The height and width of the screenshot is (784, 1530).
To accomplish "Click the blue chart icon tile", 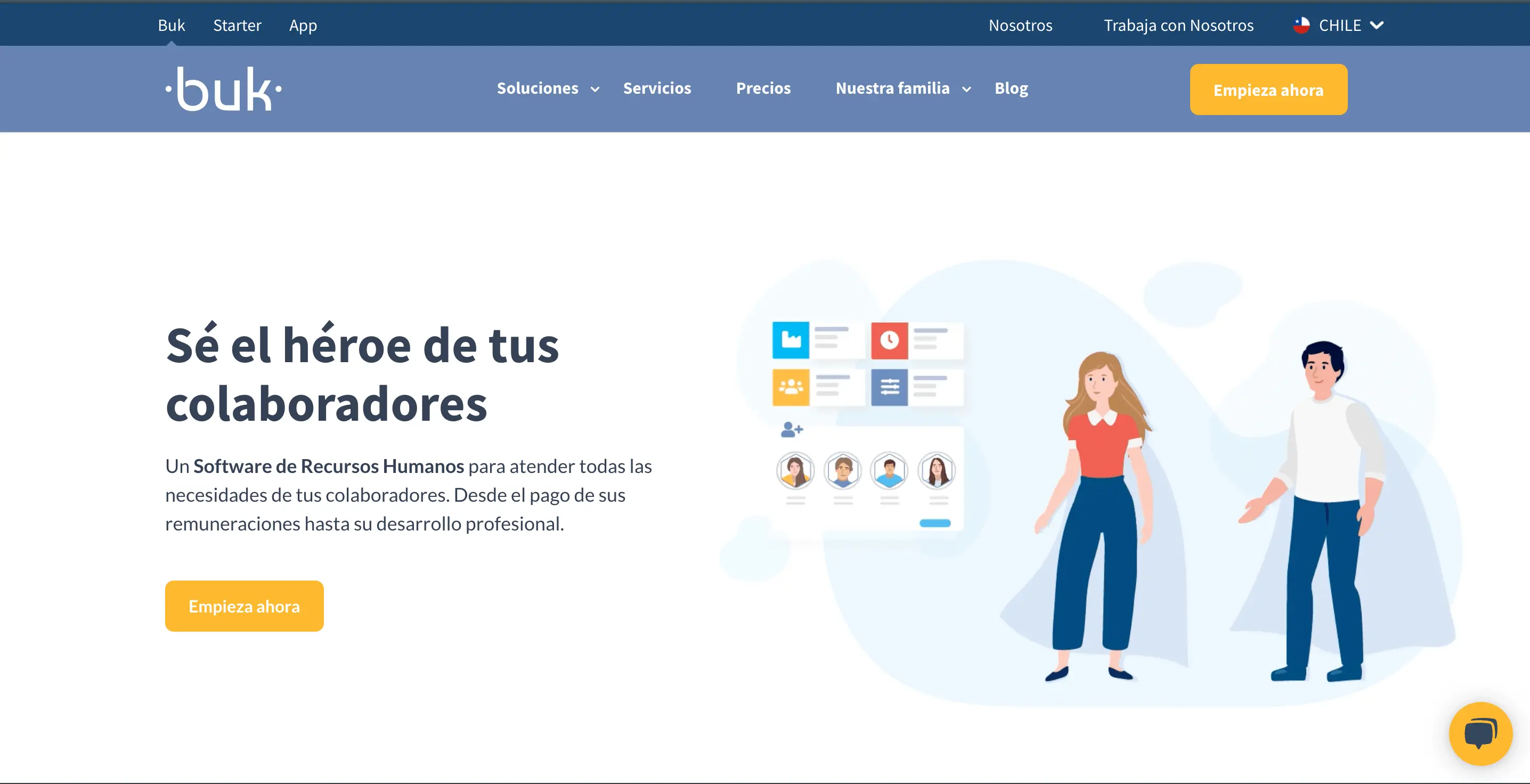I will pyautogui.click(x=791, y=340).
